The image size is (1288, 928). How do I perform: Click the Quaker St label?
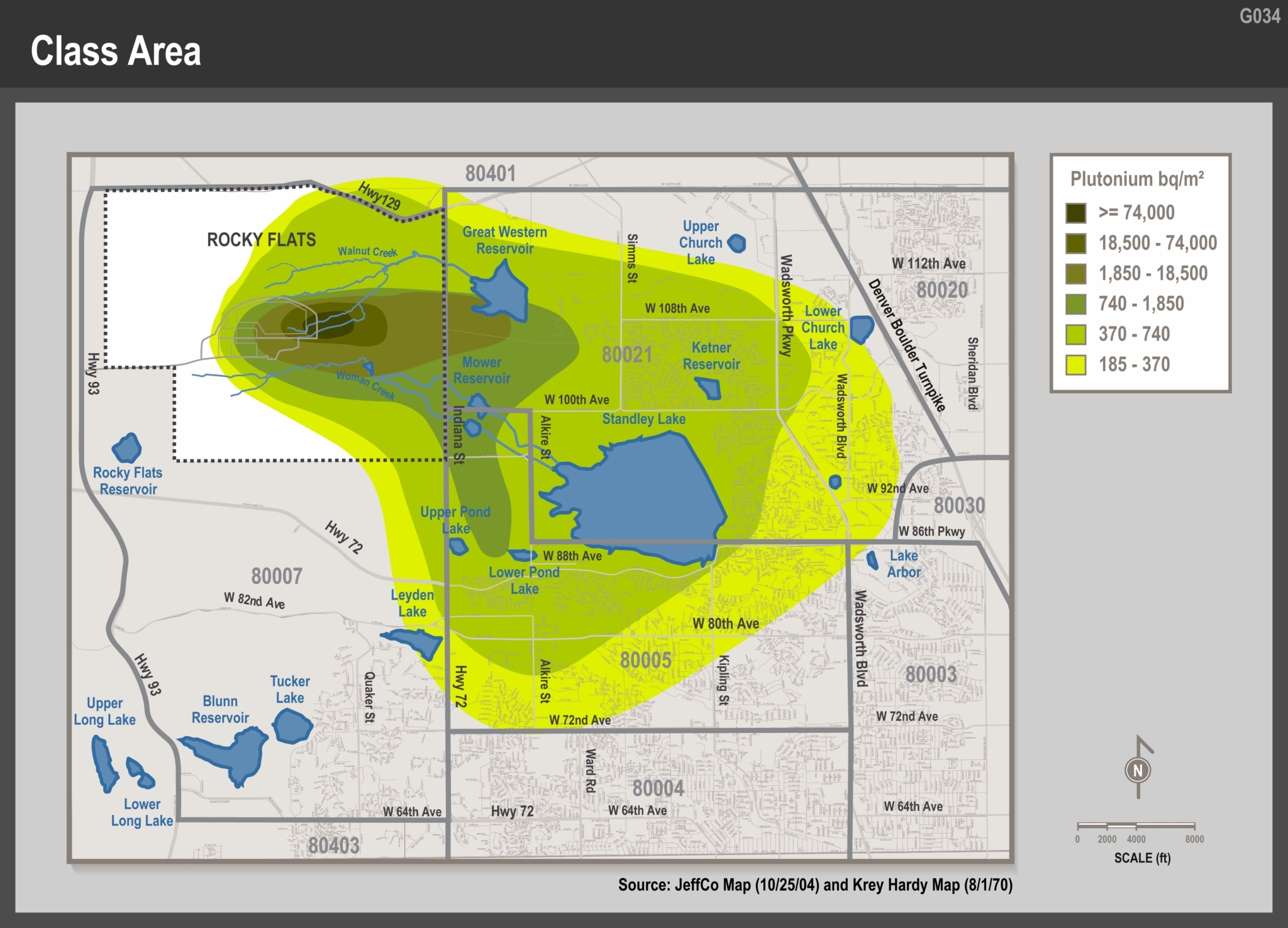(369, 697)
